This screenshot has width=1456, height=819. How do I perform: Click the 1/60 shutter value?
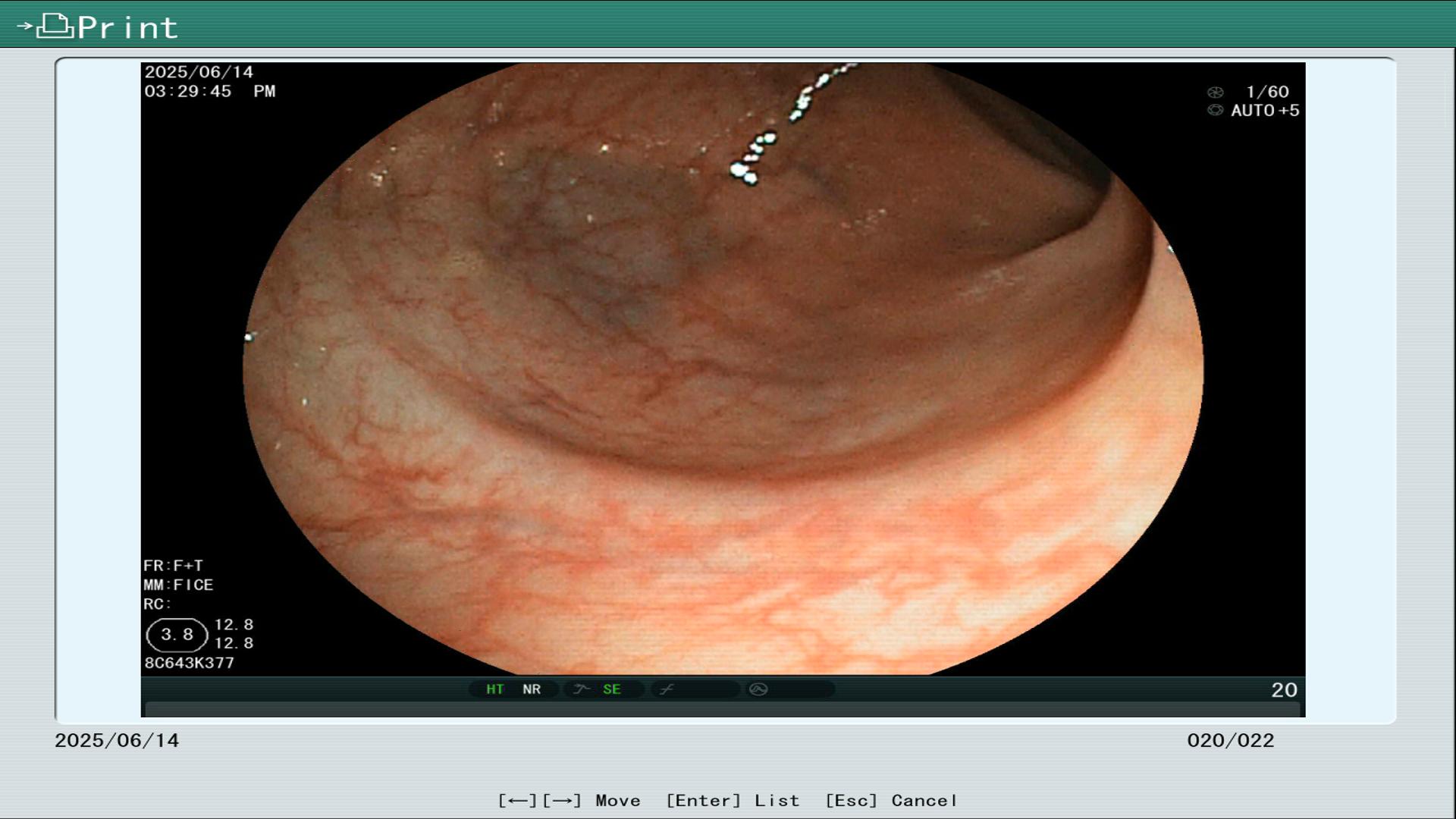pos(1267,92)
